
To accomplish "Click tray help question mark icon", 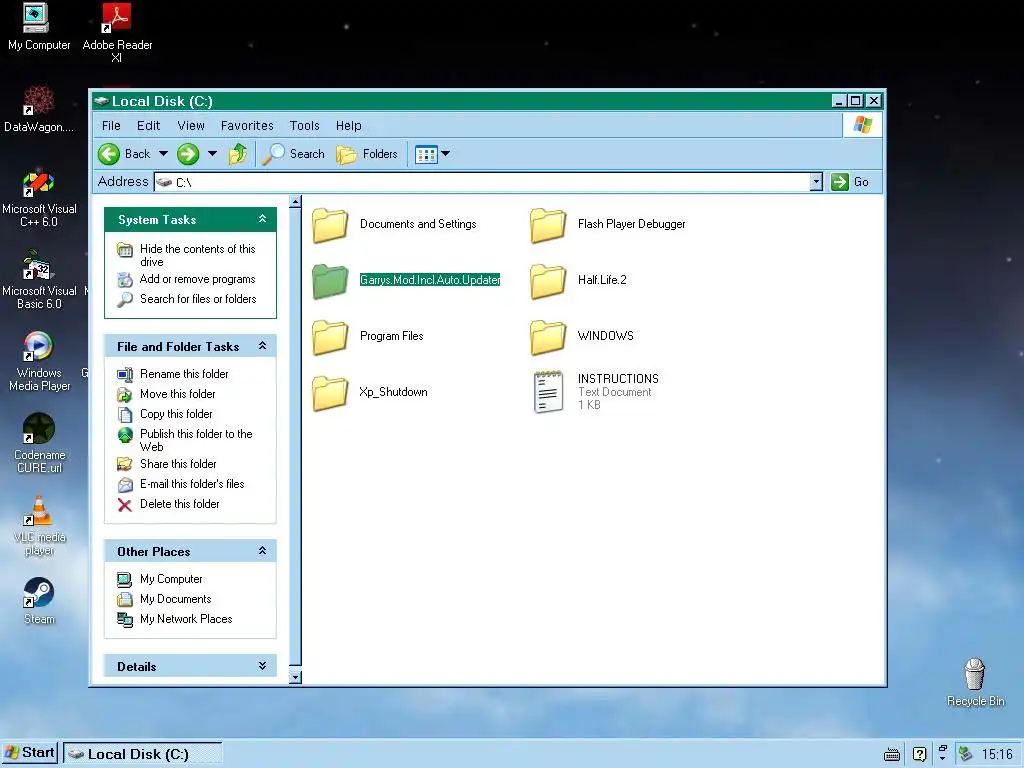I will point(920,755).
